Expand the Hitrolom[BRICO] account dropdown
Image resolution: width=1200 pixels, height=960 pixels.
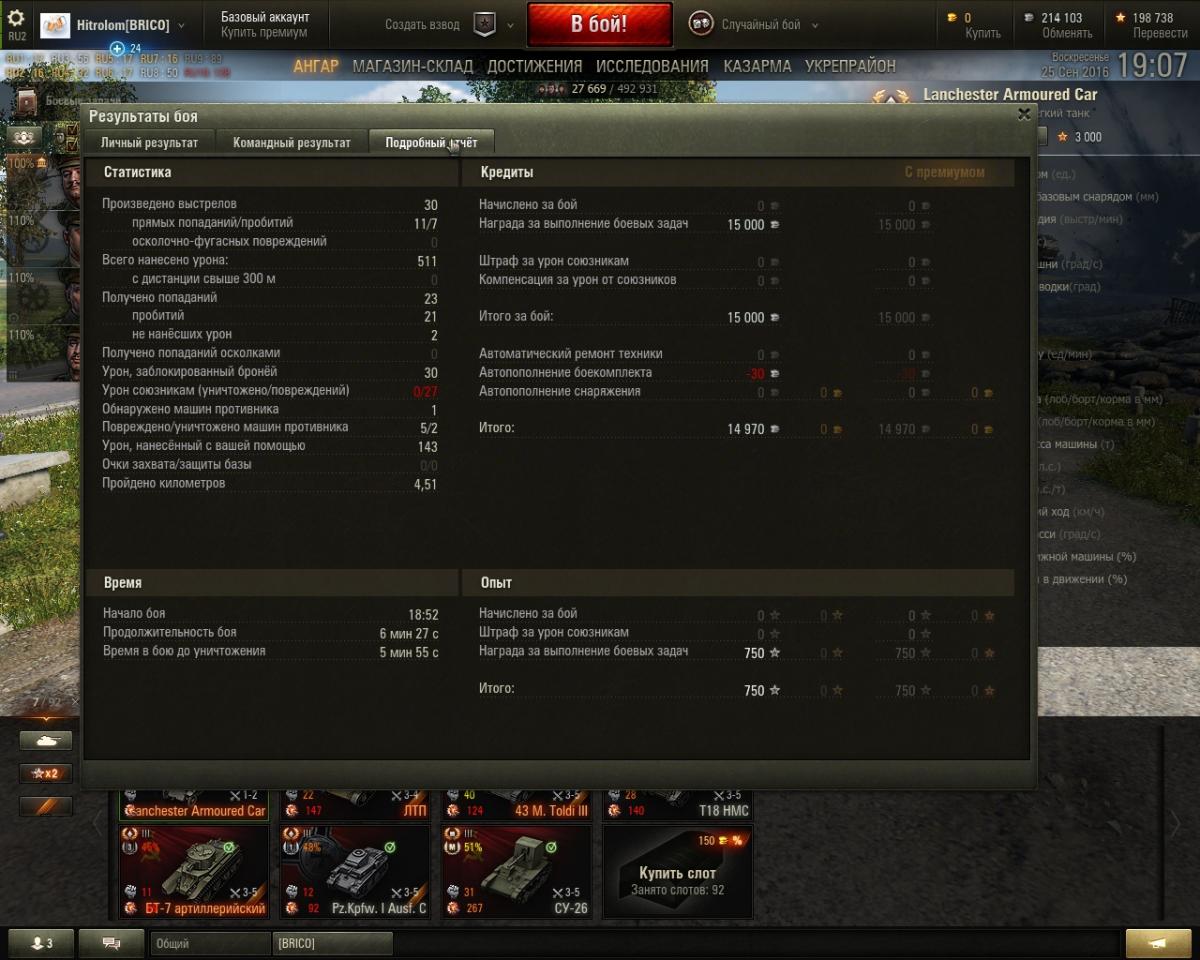pos(179,25)
